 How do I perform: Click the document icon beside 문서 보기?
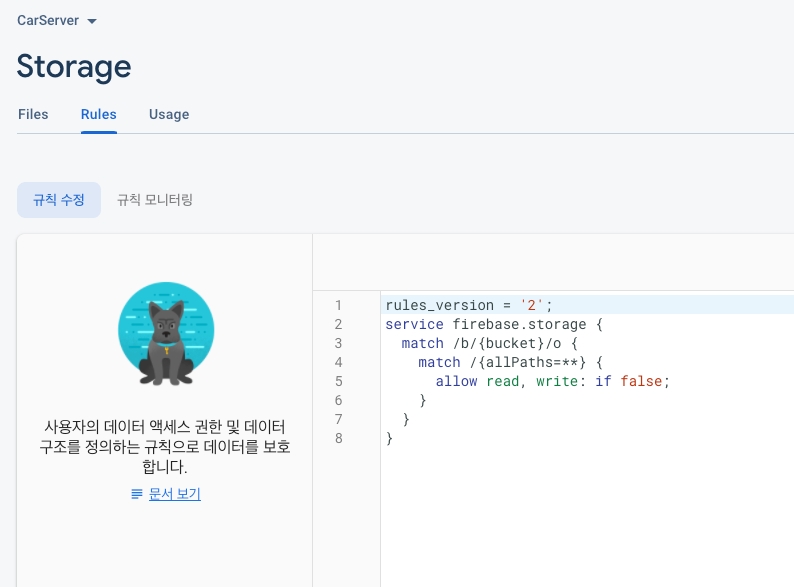pos(137,494)
